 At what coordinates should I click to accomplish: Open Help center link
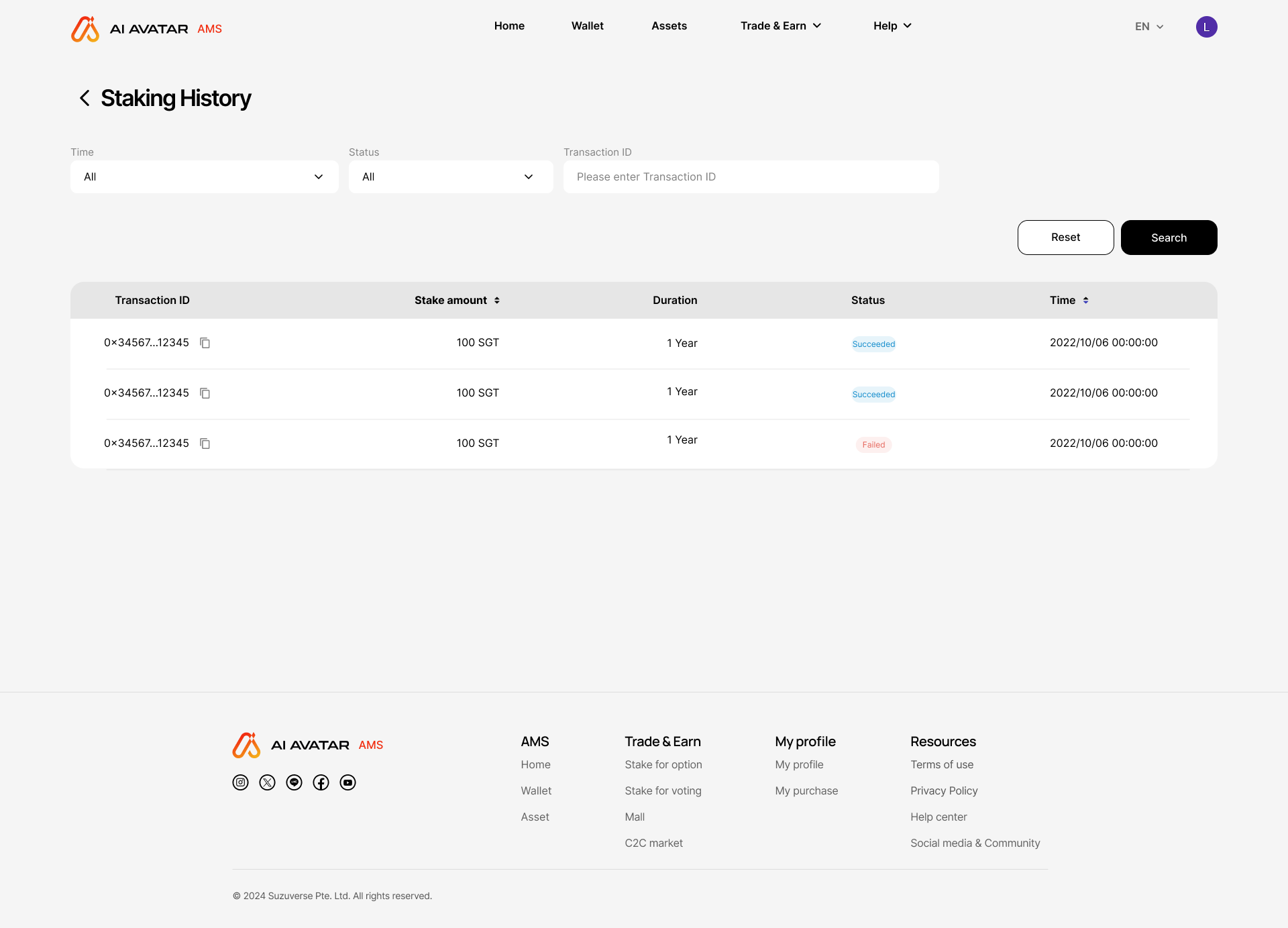(938, 817)
